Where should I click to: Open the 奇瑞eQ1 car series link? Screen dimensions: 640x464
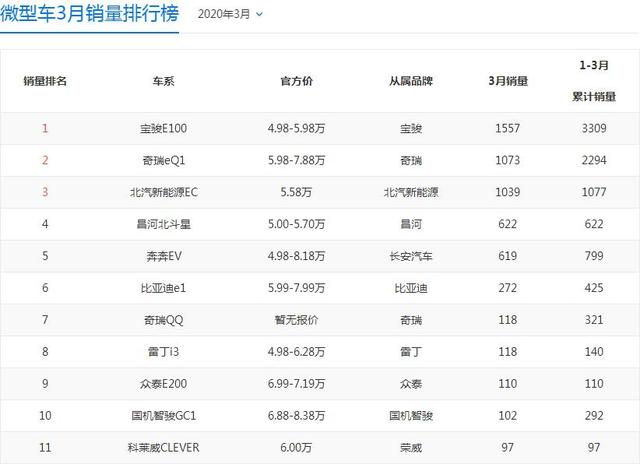point(163,160)
